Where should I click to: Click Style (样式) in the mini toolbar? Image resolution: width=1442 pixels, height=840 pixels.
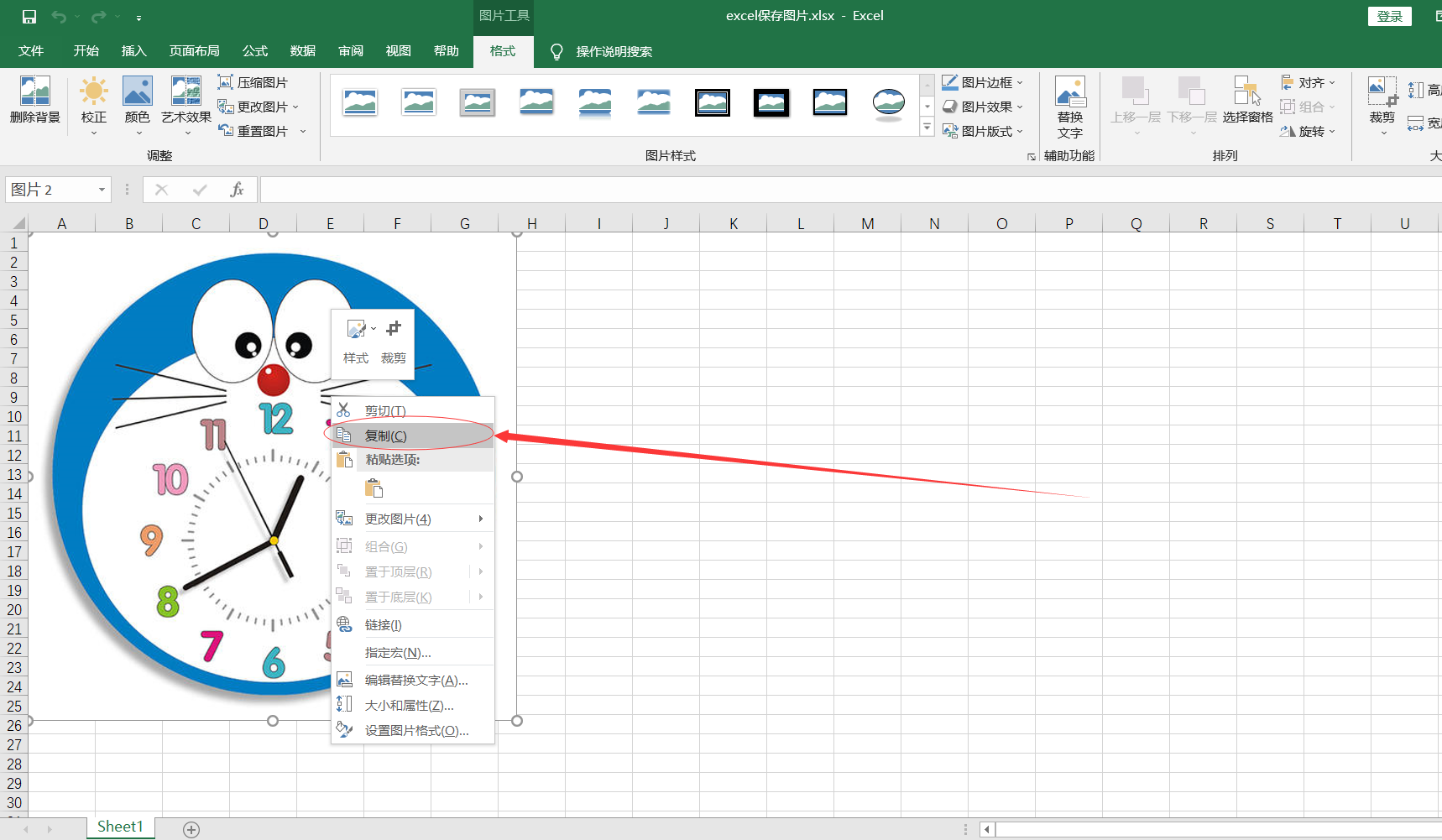(356, 342)
